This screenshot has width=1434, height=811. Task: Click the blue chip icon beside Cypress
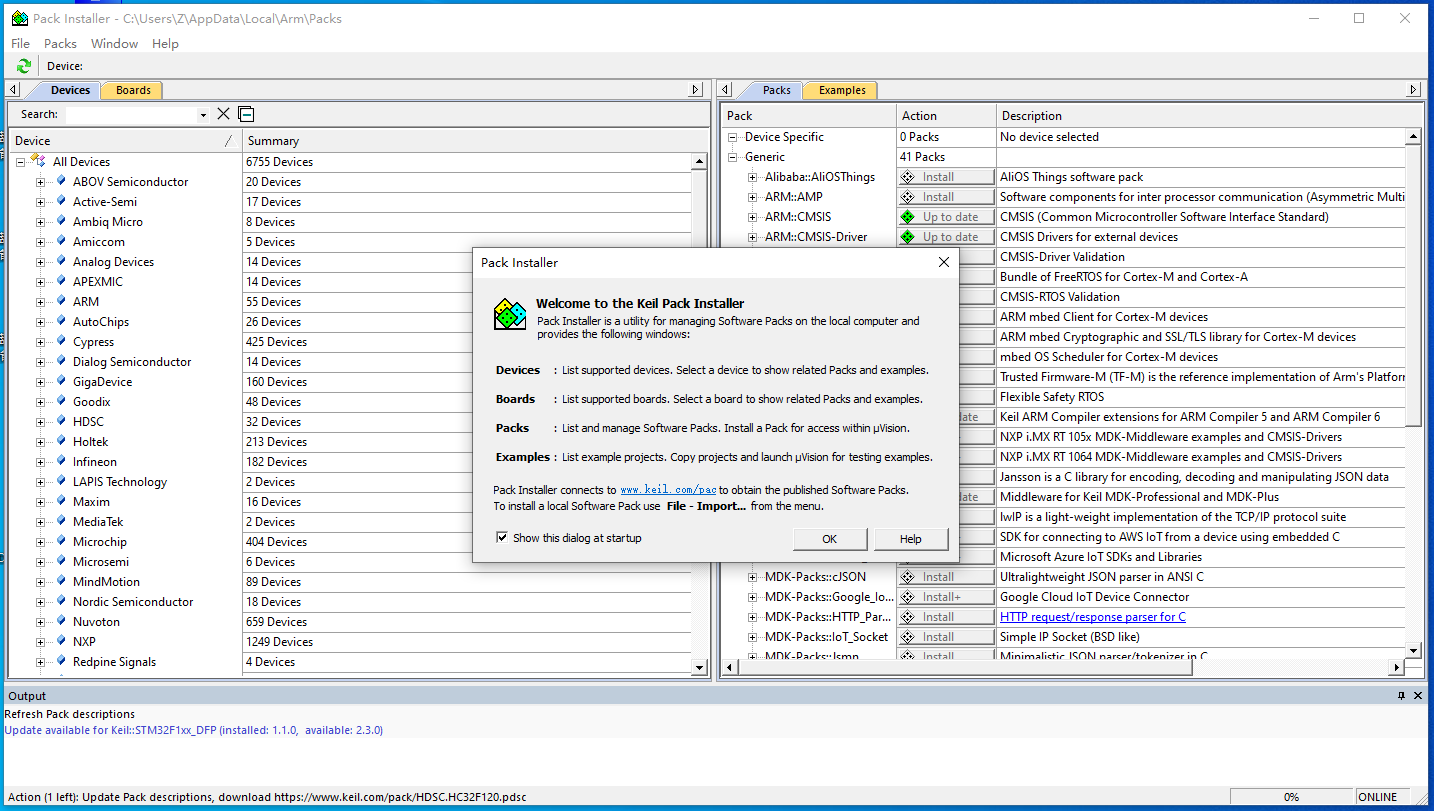(x=61, y=341)
